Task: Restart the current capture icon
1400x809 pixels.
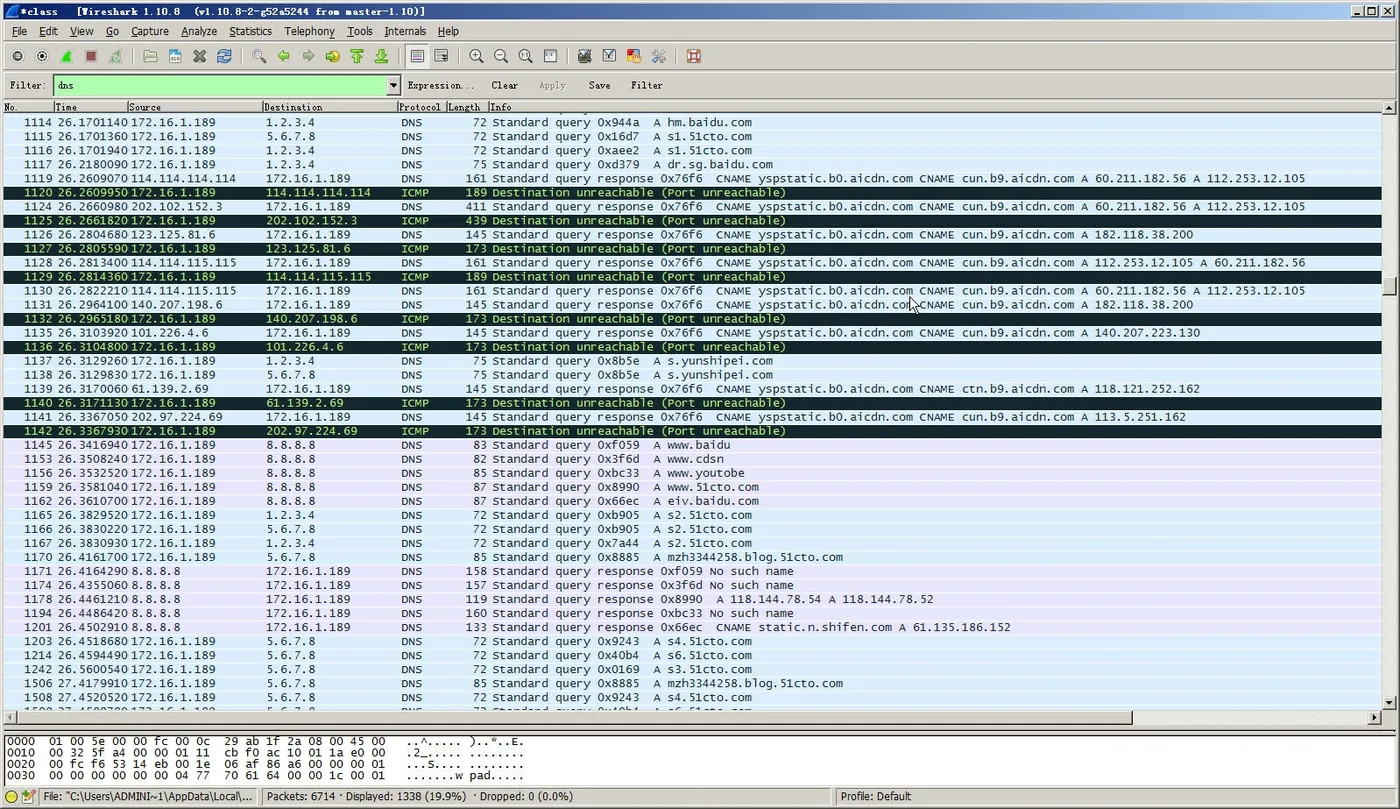Action: point(115,56)
